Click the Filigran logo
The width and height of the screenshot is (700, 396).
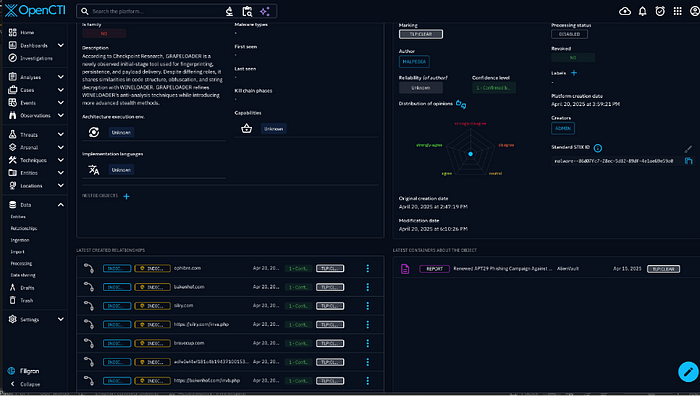(x=23, y=371)
